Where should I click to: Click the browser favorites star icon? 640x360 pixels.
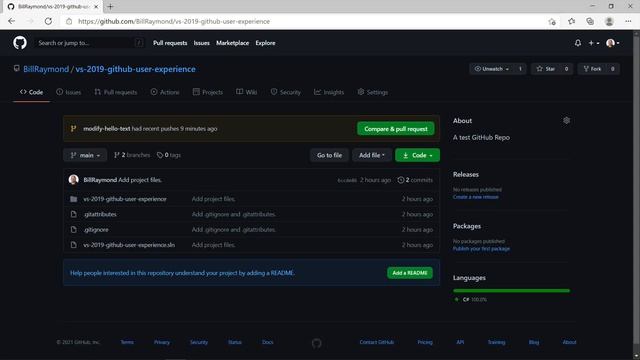[x=571, y=21]
